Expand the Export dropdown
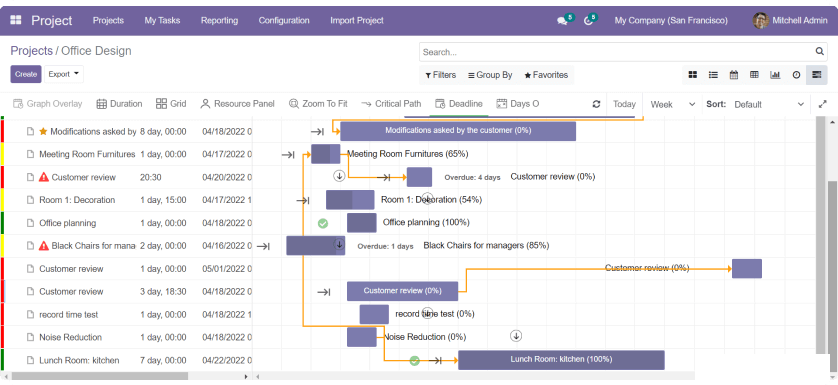838x385 pixels. pyautogui.click(x=64, y=74)
